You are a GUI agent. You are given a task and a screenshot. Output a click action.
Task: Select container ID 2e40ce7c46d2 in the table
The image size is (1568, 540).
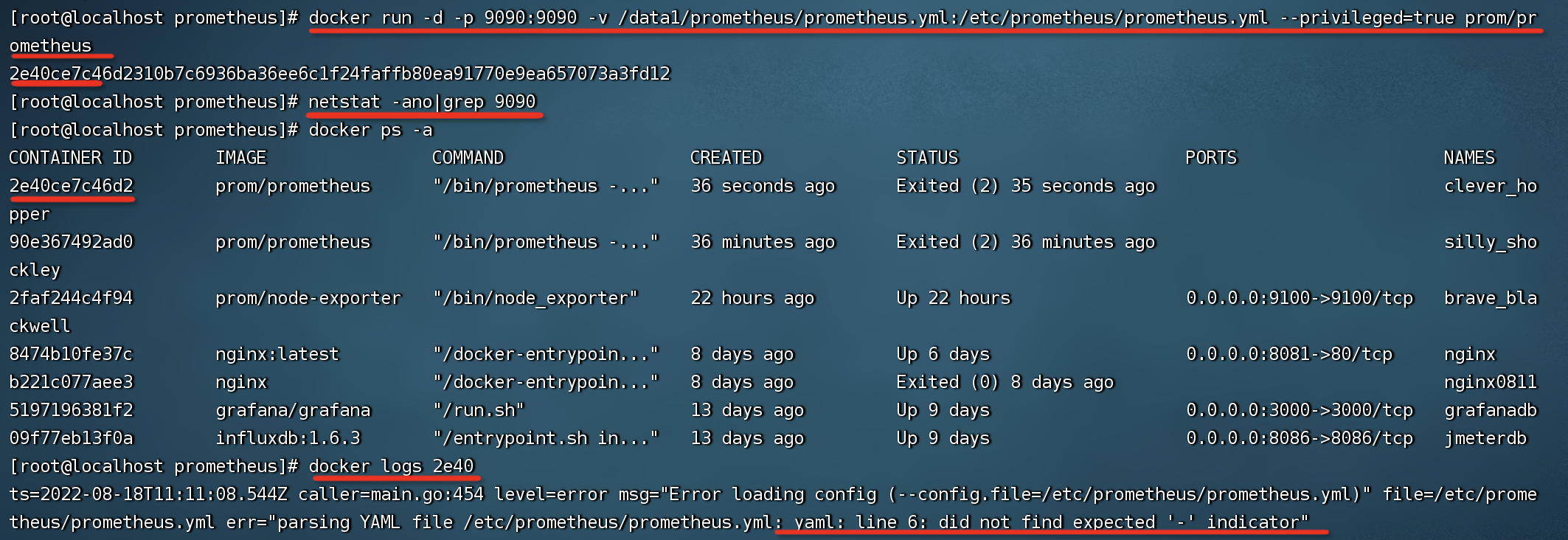click(x=71, y=186)
